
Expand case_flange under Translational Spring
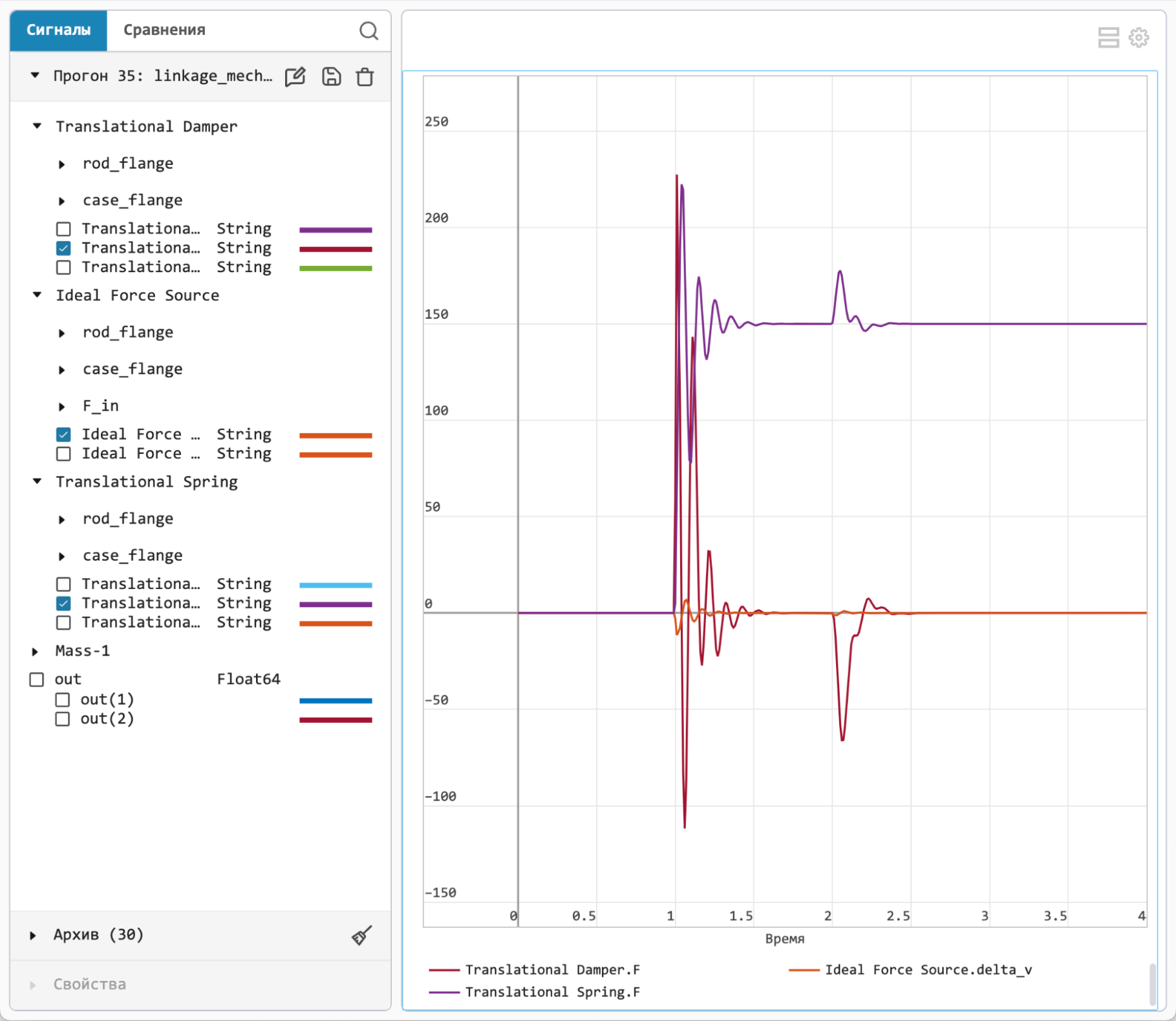pos(62,556)
